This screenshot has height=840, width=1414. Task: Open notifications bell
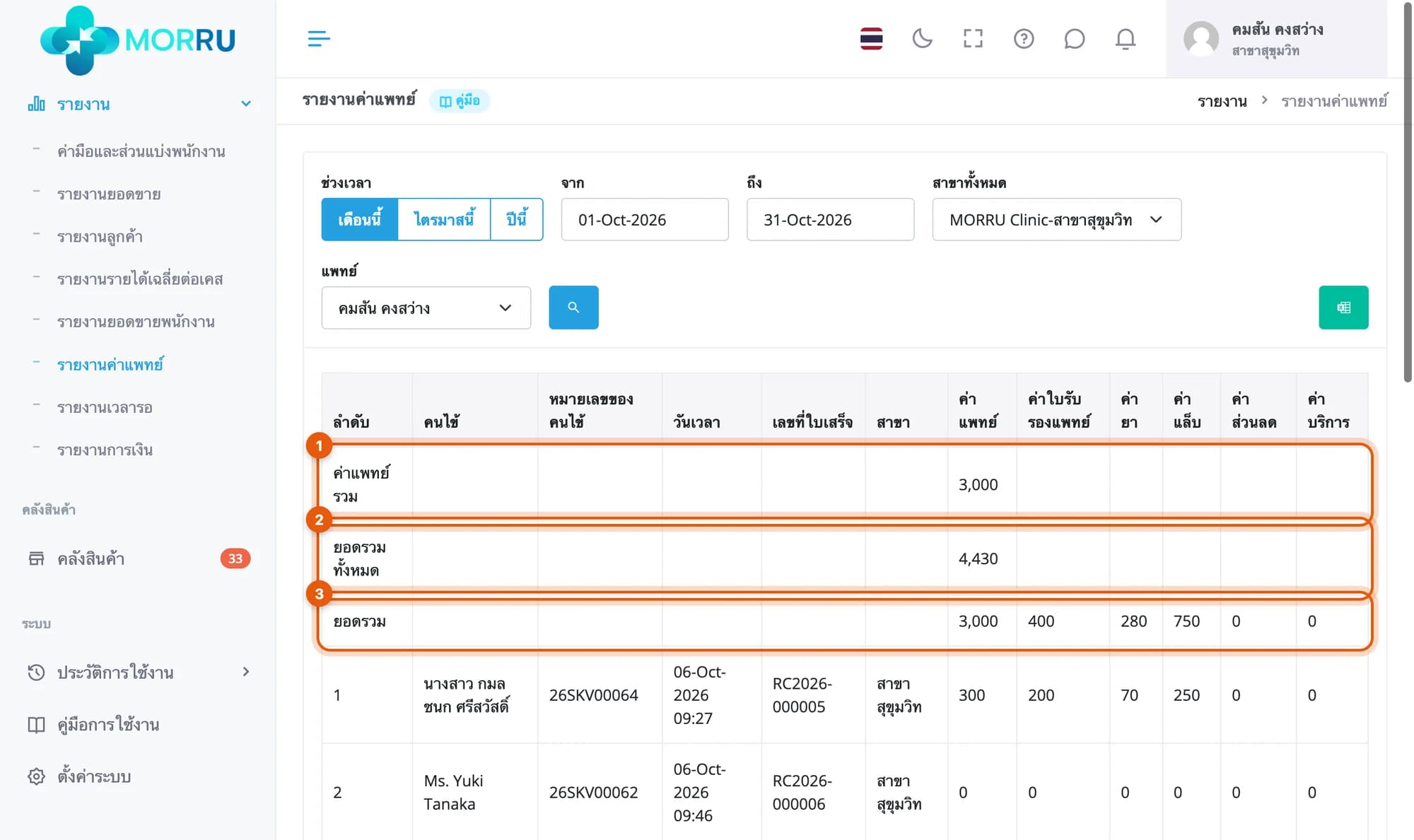[x=1125, y=38]
